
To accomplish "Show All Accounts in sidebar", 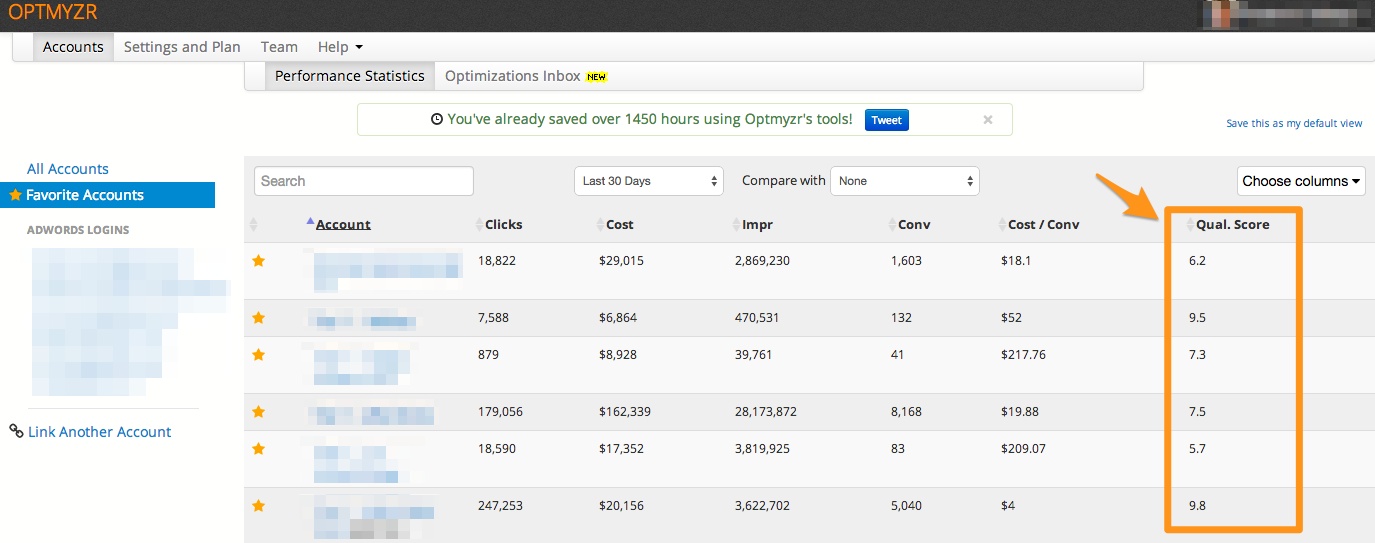I will point(68,169).
